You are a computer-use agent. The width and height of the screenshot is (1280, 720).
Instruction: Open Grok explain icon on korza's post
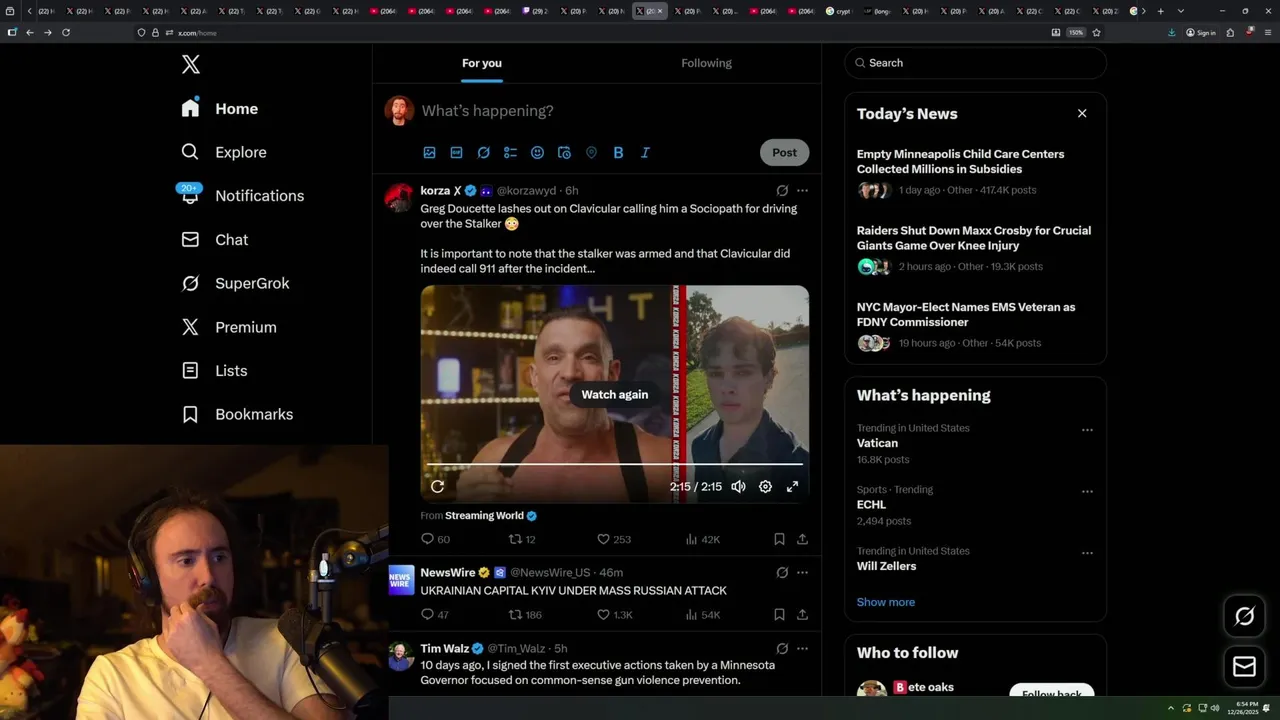coord(782,191)
